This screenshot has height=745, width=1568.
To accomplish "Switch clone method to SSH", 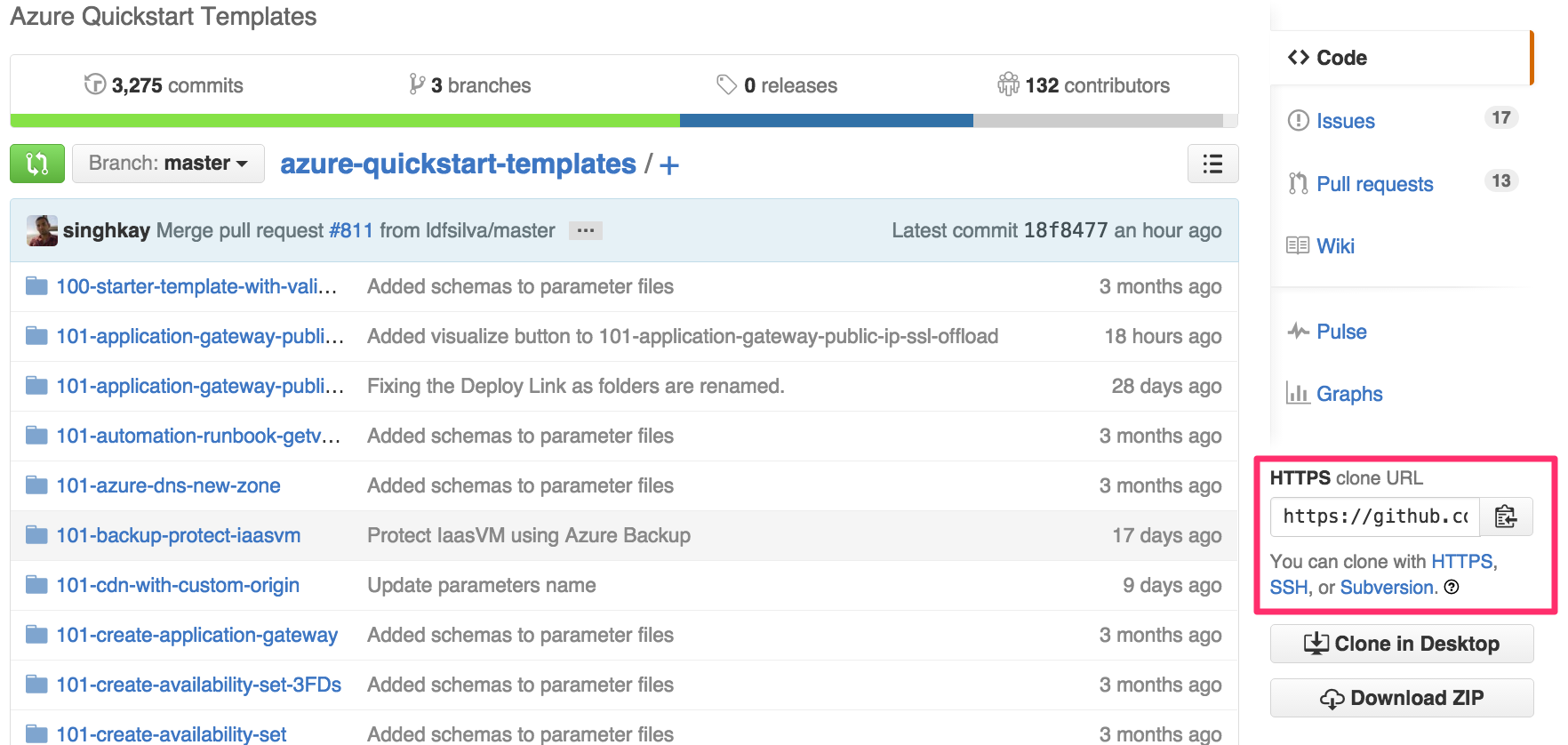I will point(1289,588).
